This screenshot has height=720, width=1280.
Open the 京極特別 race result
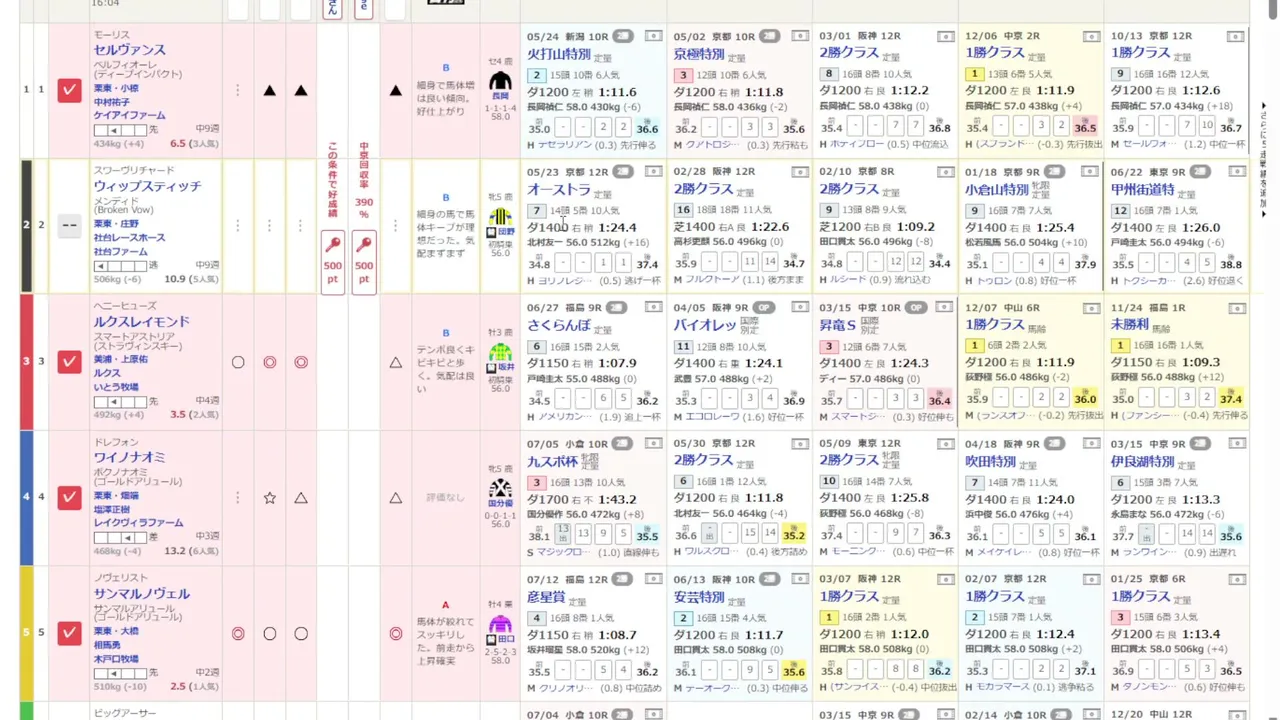click(699, 54)
